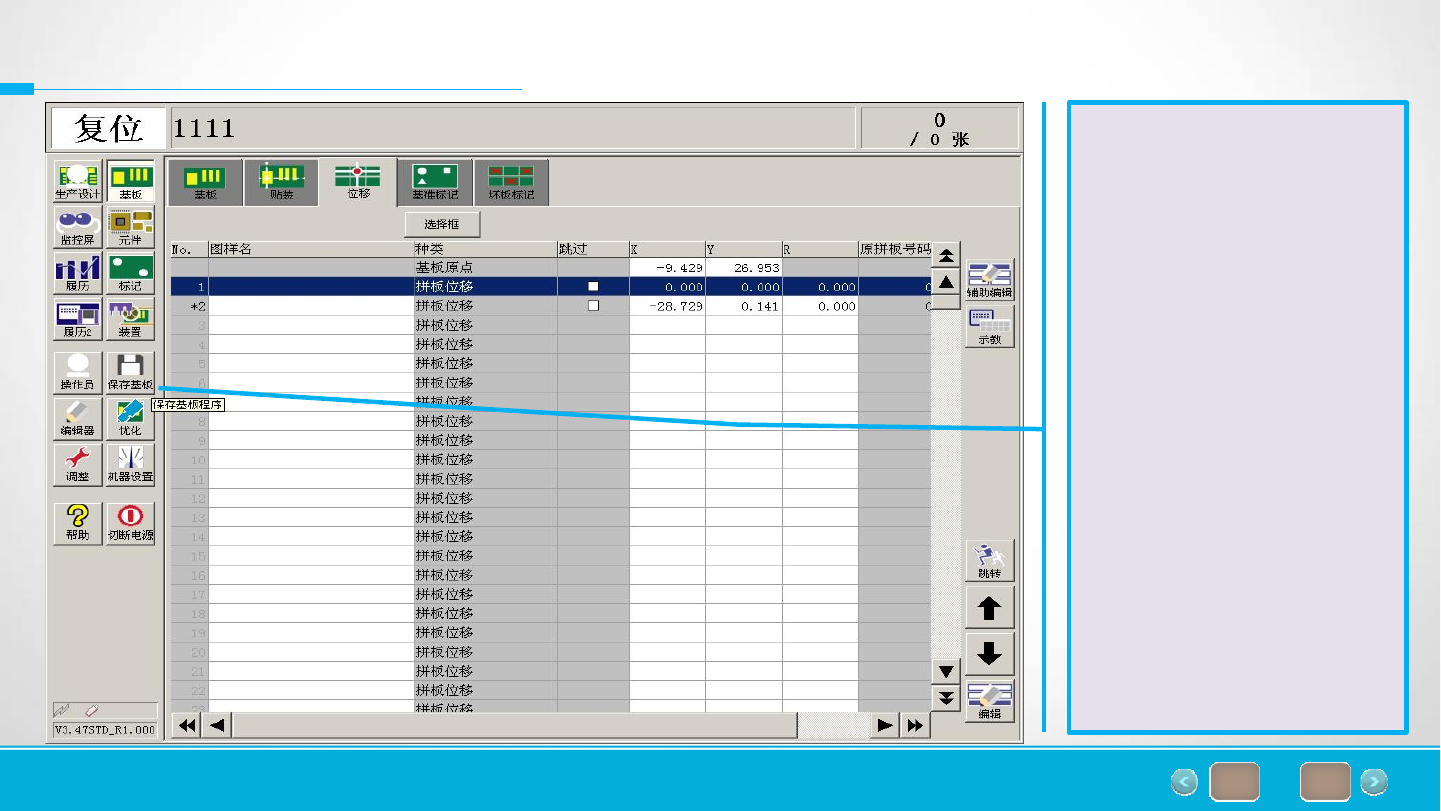Select the X value -9.429 of 基板原点
Screen dimensions: 1441x811
pos(667,268)
